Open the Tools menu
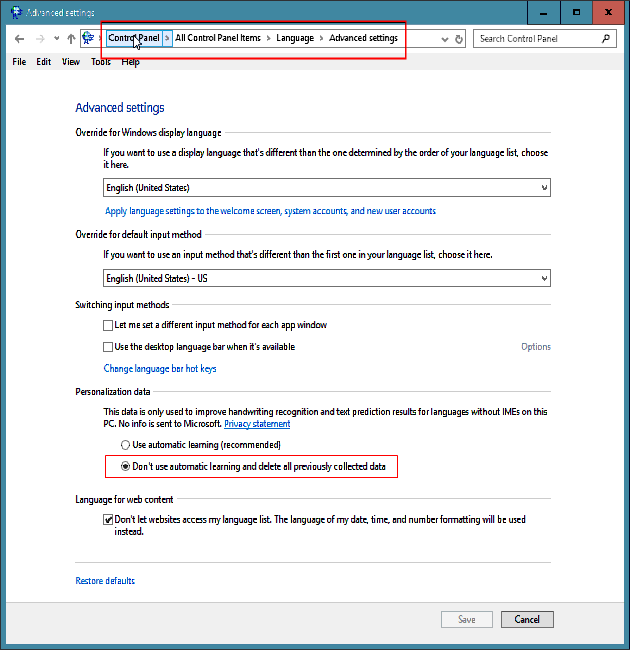Screen dimensions: 630x650 101,62
